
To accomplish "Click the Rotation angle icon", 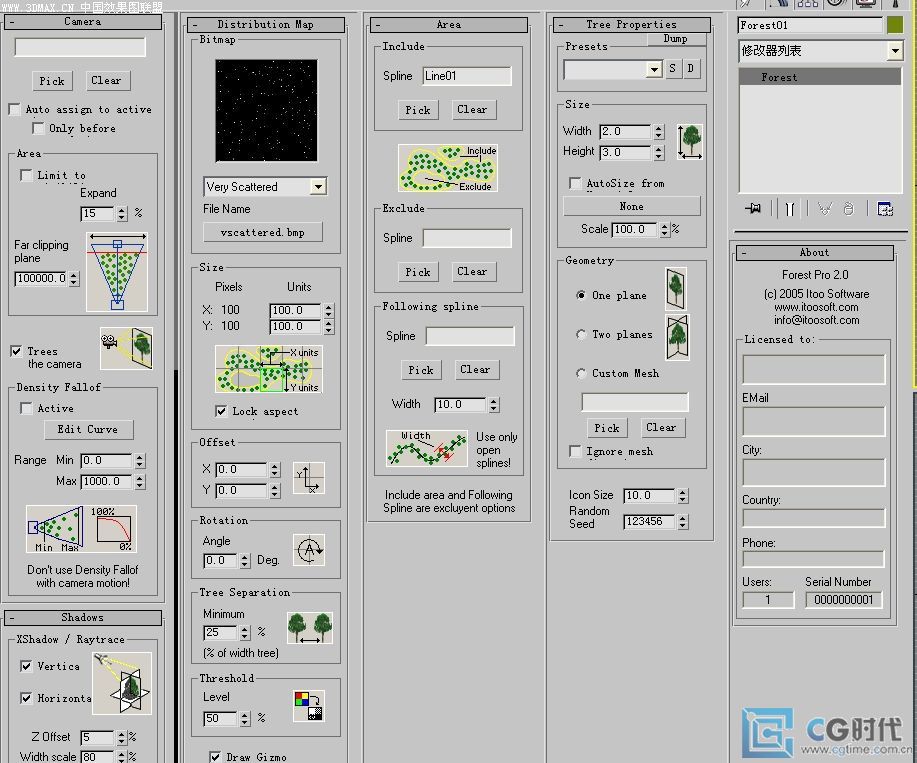I will (309, 550).
